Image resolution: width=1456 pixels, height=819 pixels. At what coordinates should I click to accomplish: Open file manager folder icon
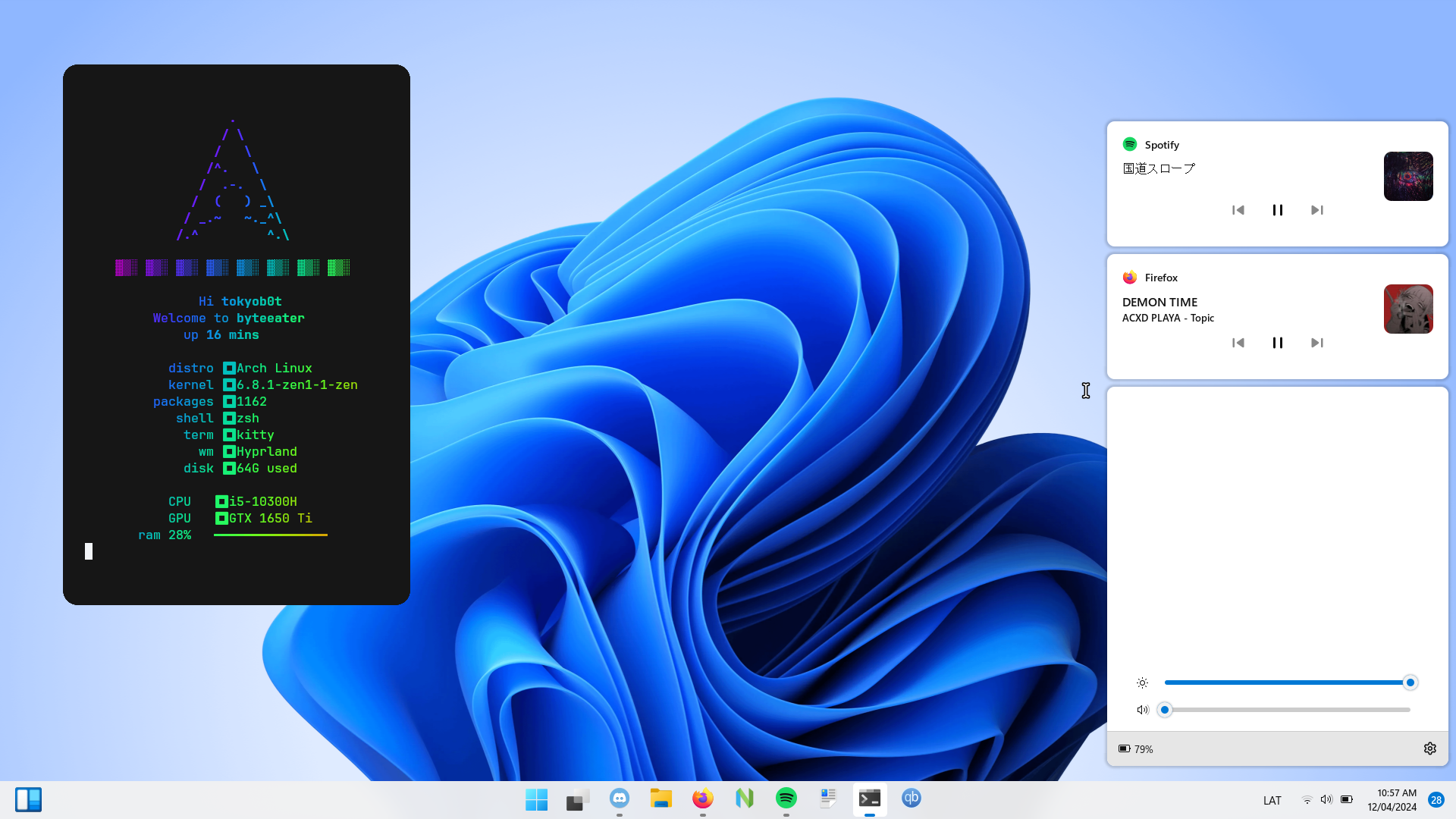point(661,799)
